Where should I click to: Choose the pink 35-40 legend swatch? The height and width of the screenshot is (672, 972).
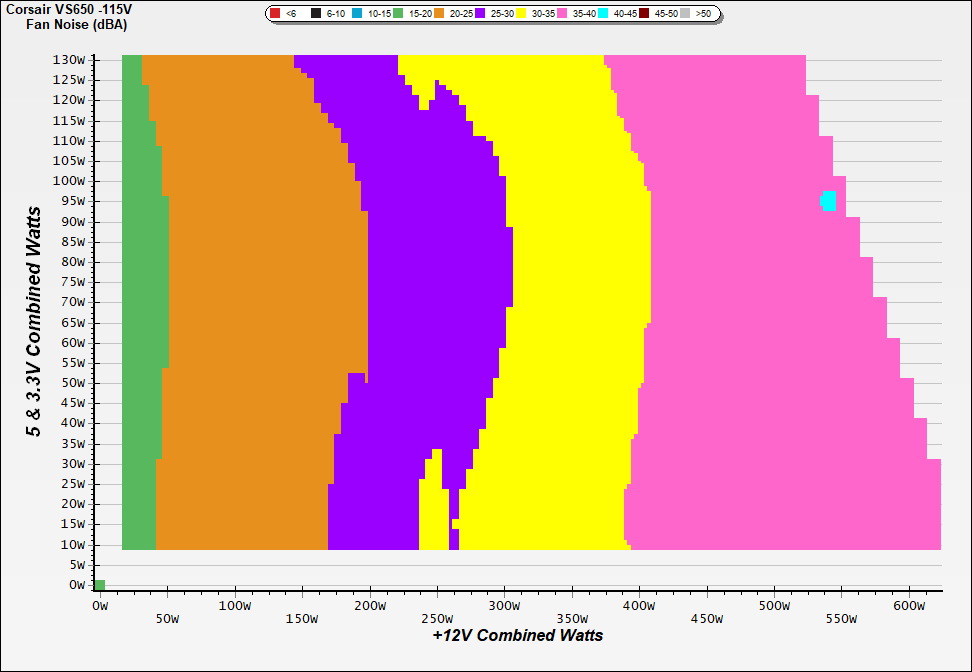(562, 14)
